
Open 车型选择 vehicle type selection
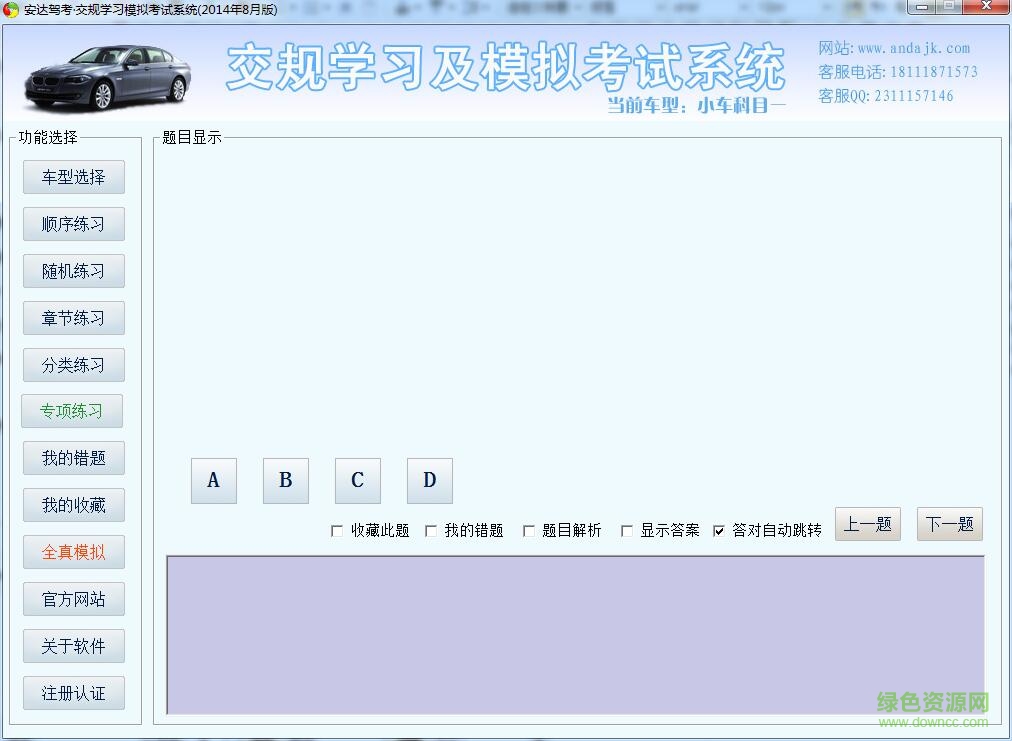click(74, 177)
